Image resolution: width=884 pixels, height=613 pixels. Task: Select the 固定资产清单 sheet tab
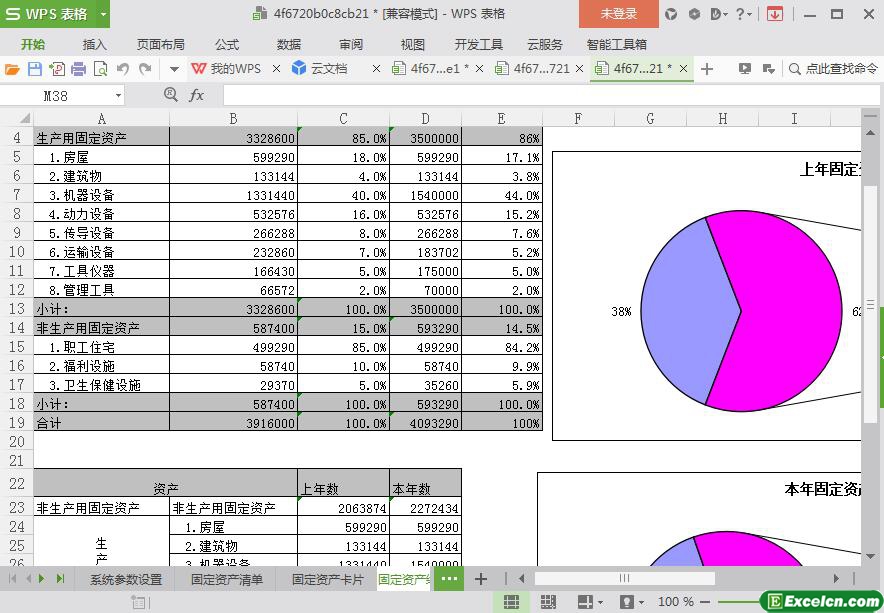tap(226, 579)
